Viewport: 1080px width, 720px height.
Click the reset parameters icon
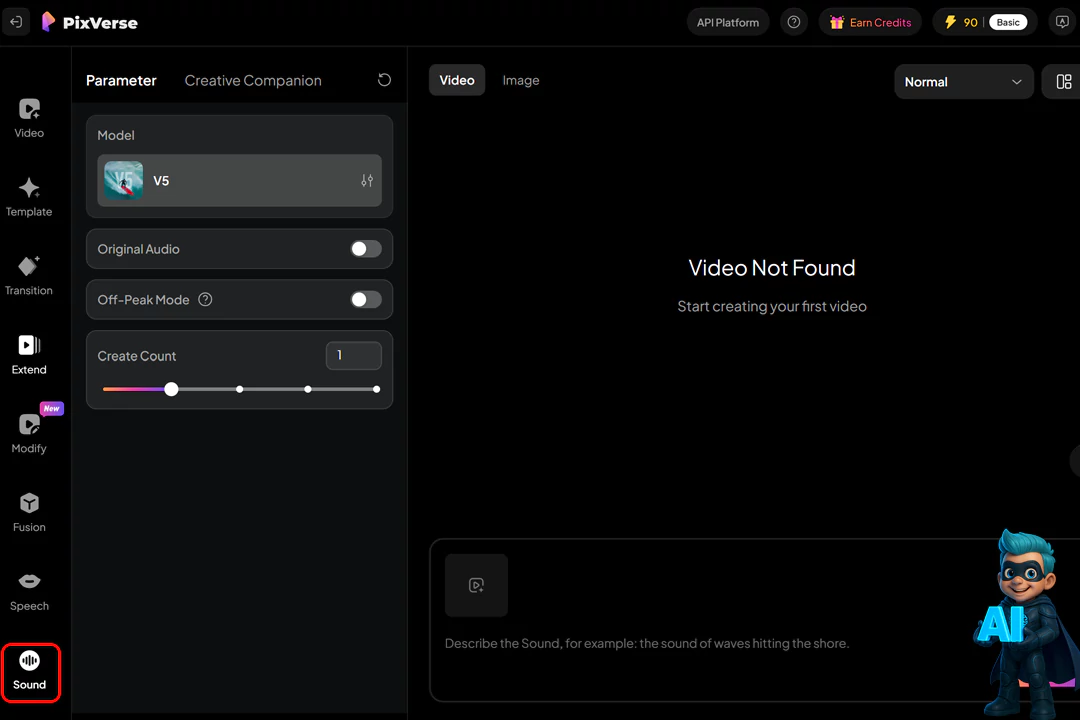pyautogui.click(x=384, y=80)
